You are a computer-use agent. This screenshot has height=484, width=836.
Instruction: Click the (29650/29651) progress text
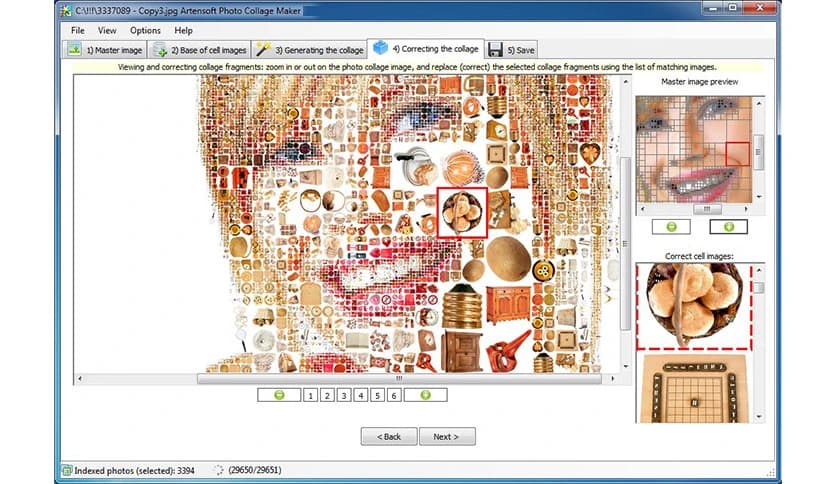(255, 470)
